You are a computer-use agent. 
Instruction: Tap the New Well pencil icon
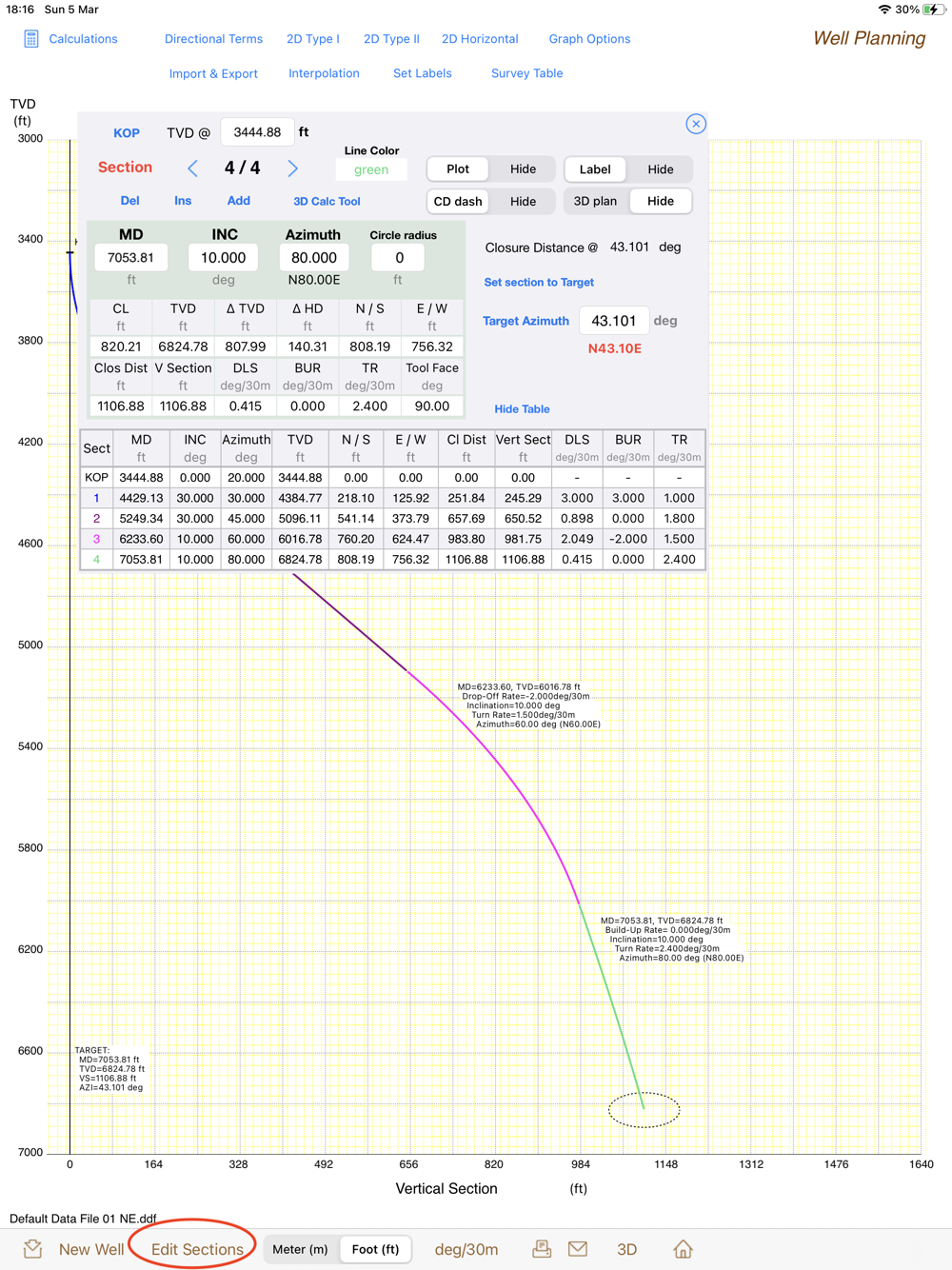point(33,1249)
